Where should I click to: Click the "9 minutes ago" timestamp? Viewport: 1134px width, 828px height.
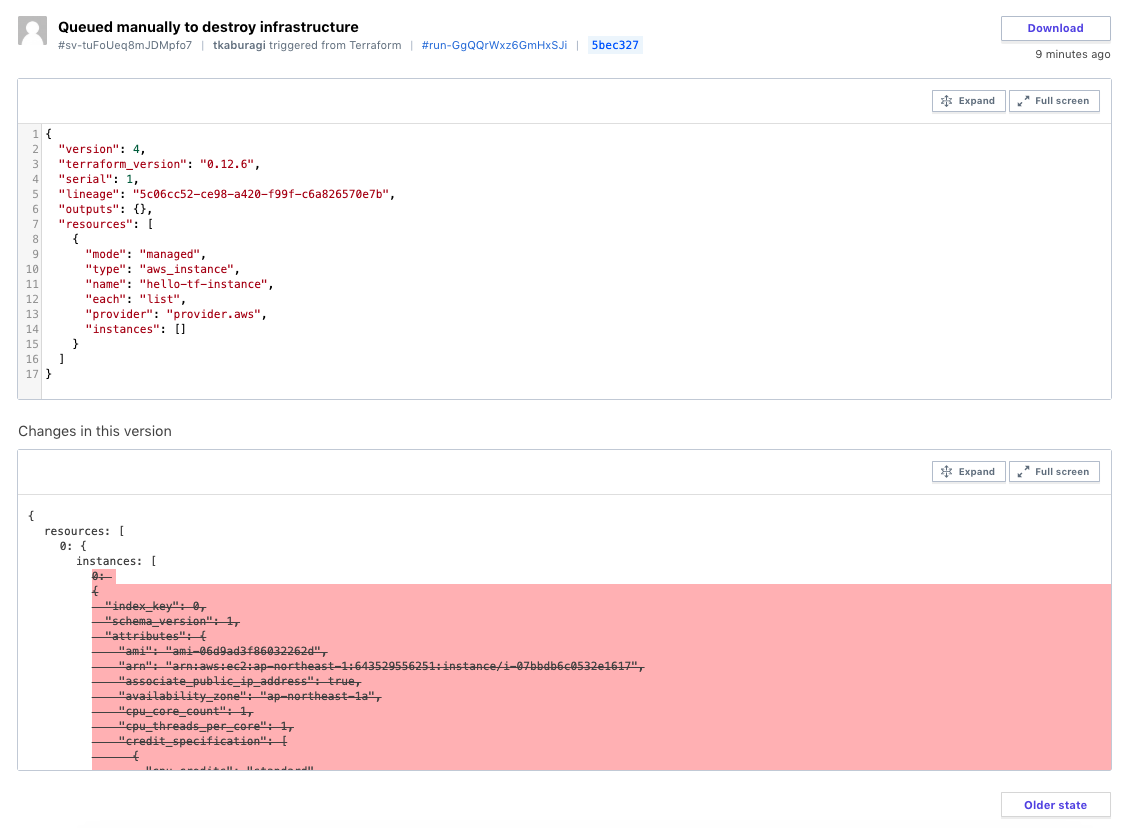1072,55
